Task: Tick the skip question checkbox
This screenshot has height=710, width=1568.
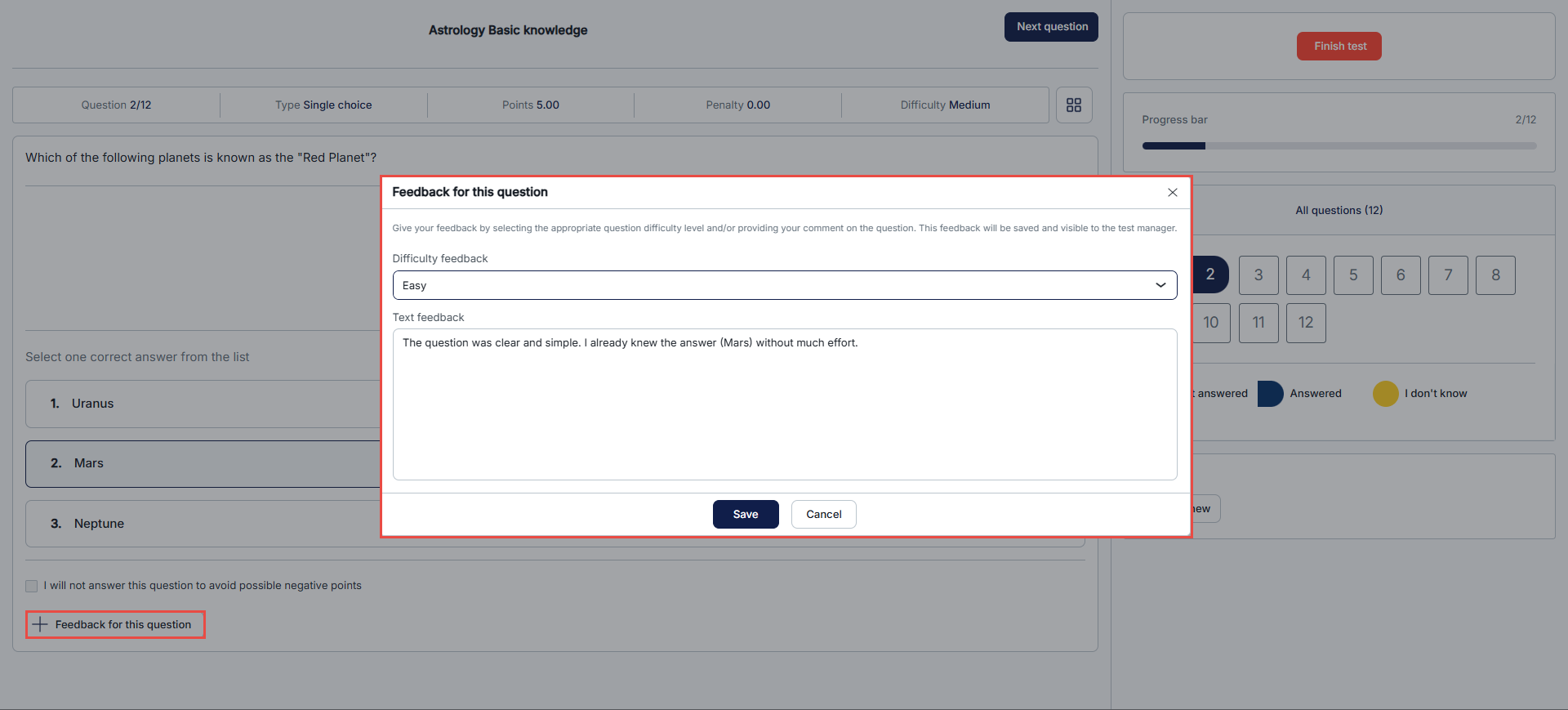Action: [x=32, y=586]
